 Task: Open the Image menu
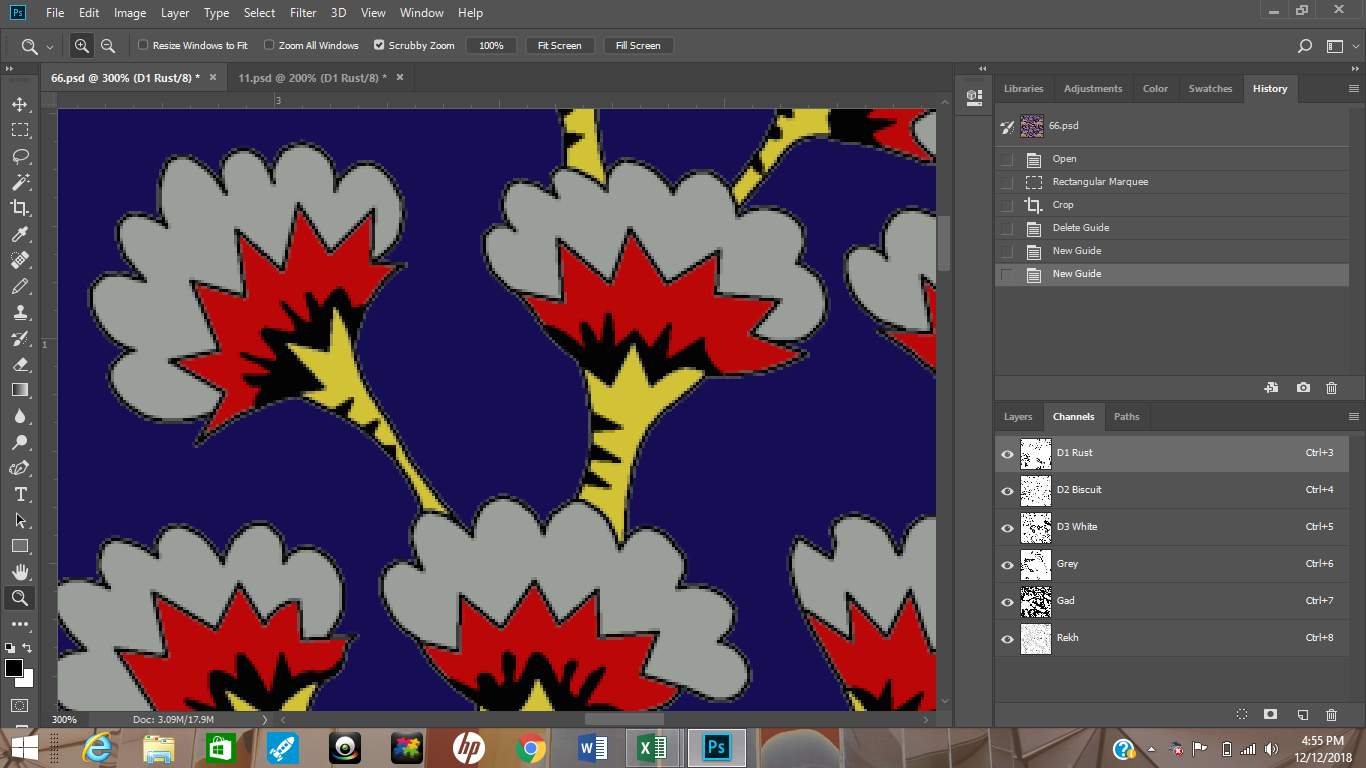click(130, 13)
